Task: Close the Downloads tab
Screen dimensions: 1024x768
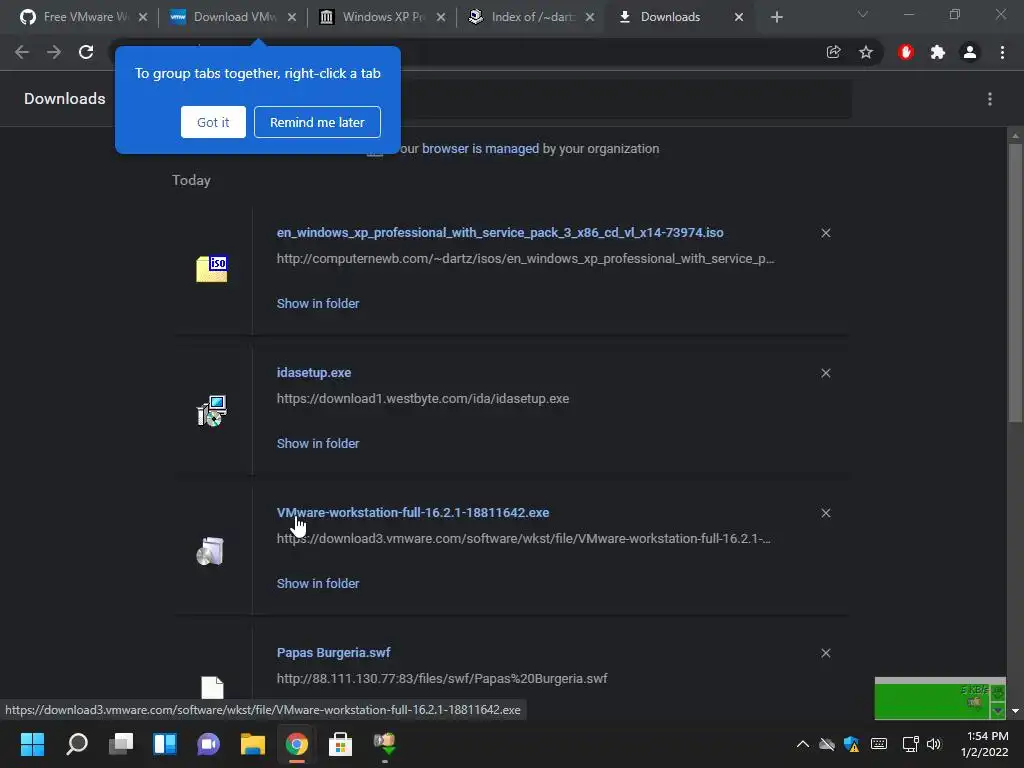Action: (739, 17)
